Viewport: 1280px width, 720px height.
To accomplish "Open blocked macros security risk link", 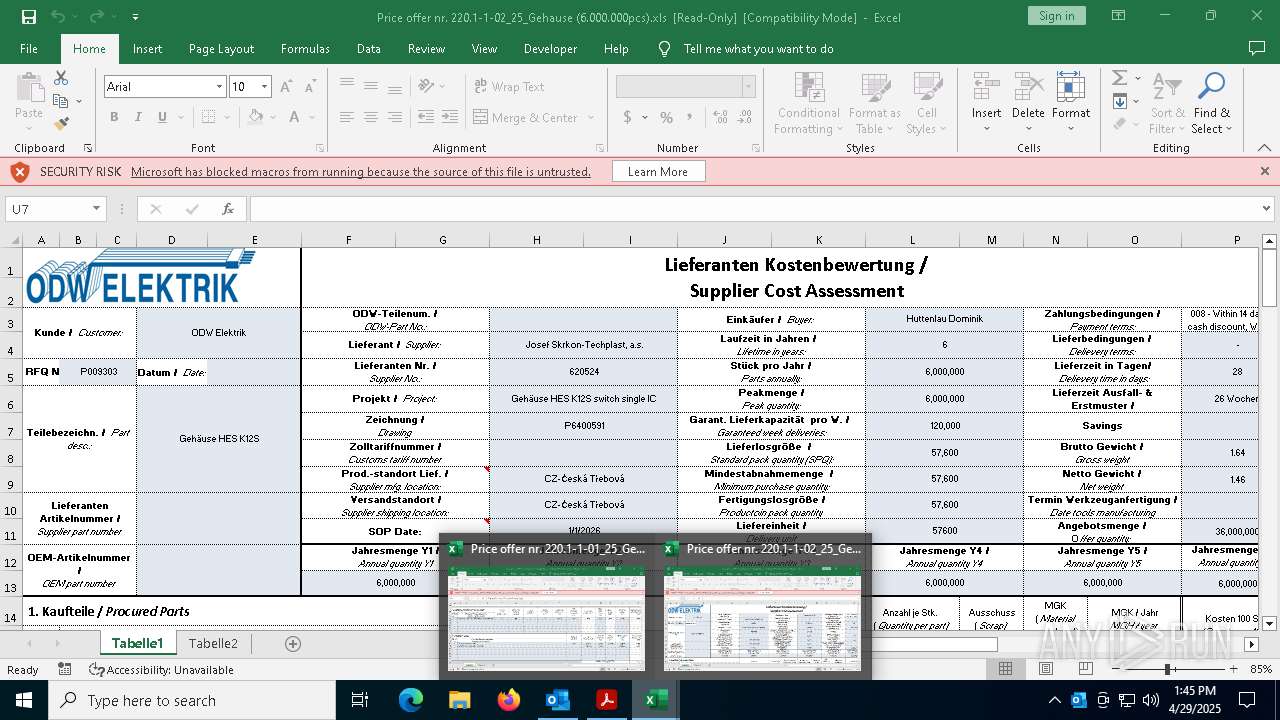I will [361, 172].
